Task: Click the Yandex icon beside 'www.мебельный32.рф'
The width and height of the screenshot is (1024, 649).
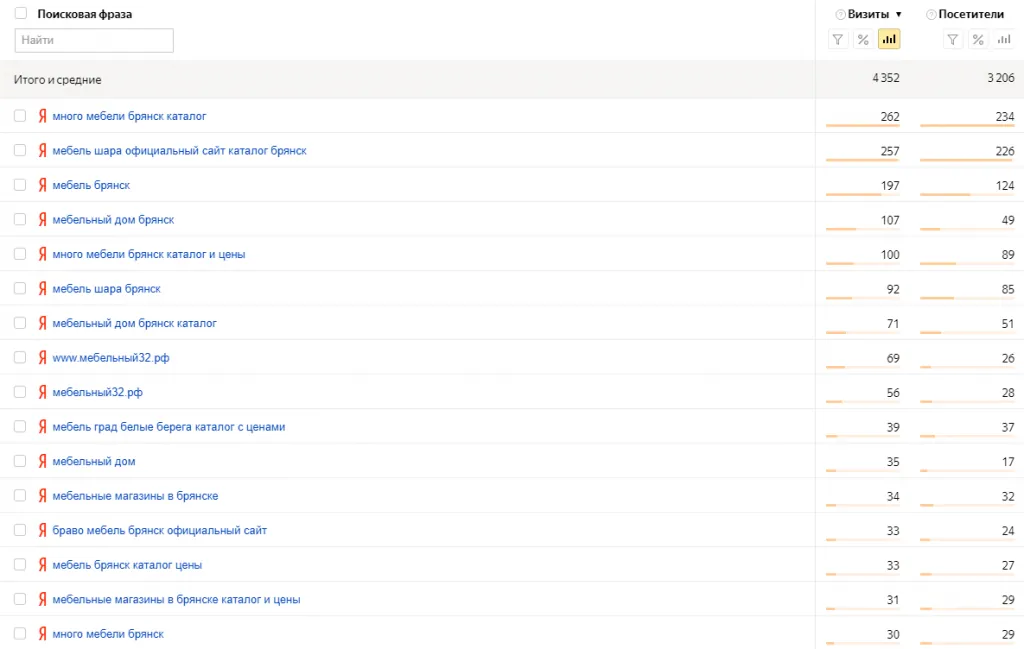Action: pos(42,358)
